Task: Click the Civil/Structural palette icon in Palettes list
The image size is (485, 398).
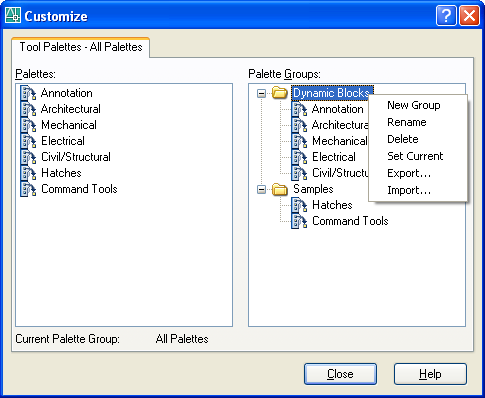Action: coord(28,157)
